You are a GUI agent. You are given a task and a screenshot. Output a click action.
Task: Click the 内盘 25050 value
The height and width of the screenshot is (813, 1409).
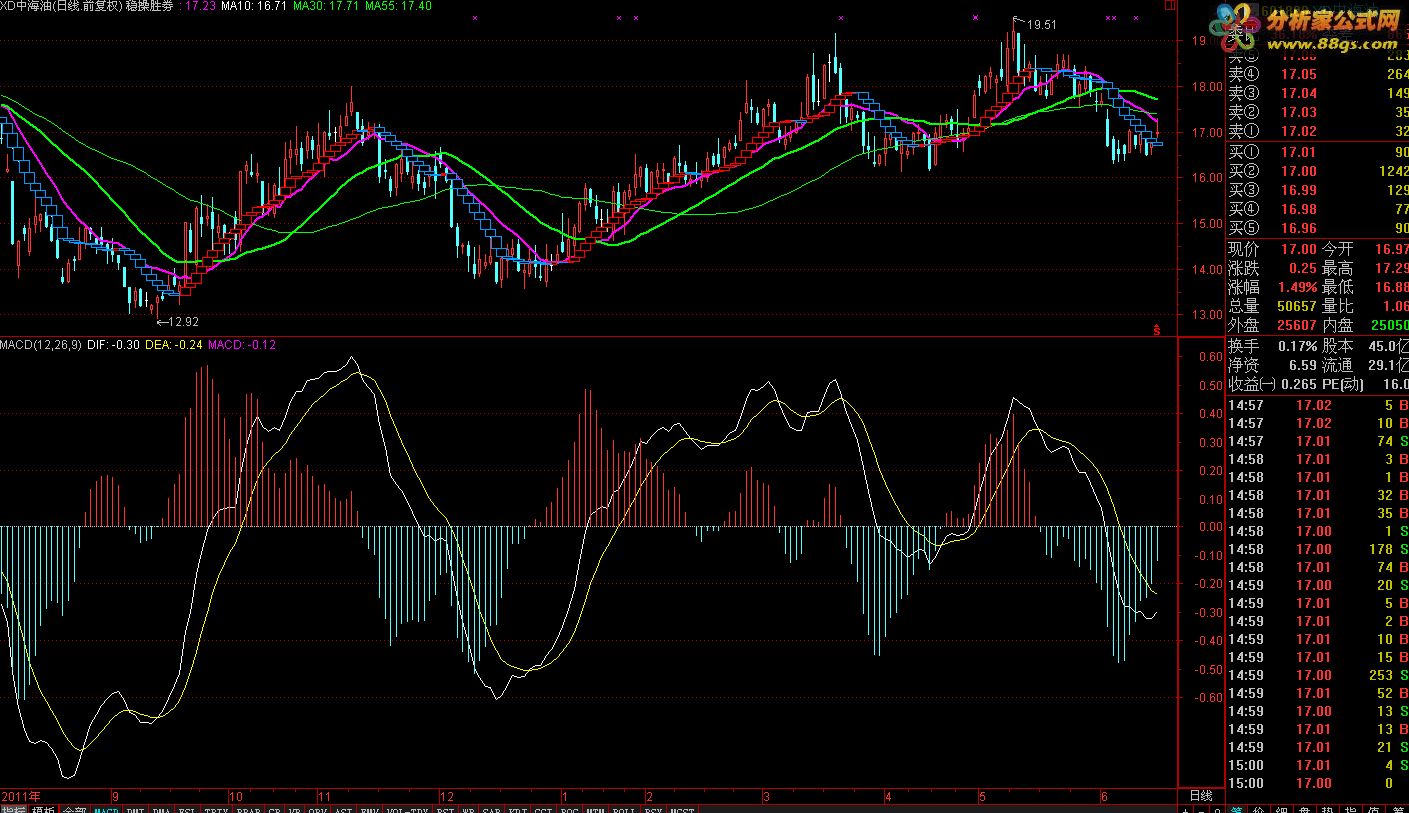coord(1389,325)
